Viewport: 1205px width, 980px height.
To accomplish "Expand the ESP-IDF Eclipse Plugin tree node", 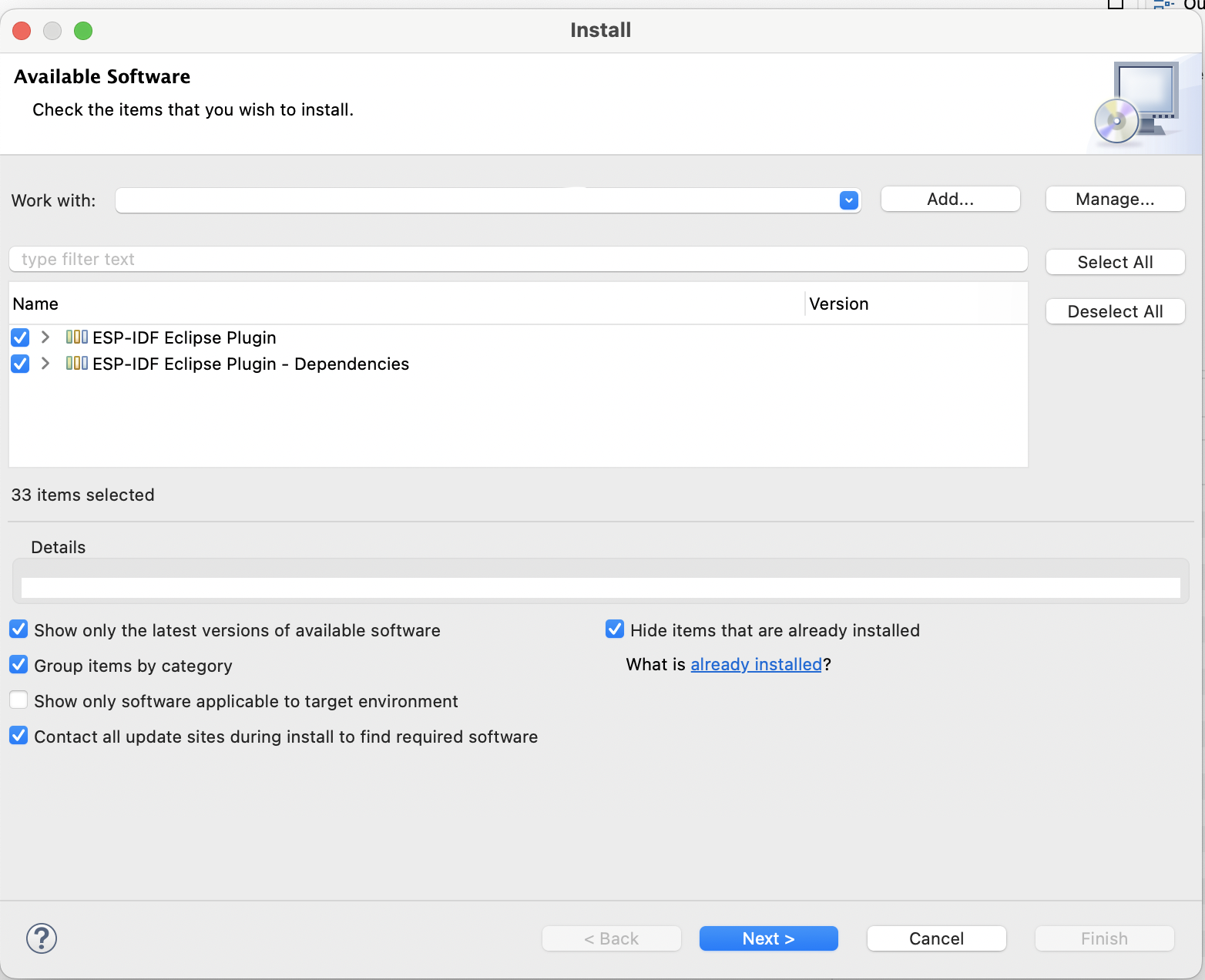I will (45, 337).
